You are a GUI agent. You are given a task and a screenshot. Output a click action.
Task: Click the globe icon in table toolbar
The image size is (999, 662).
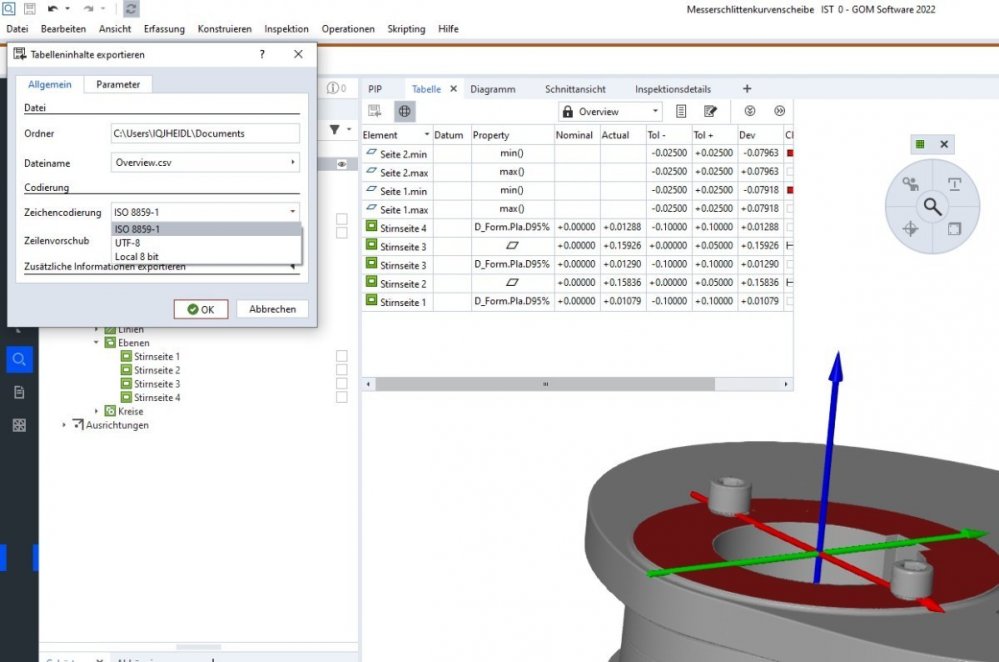coord(404,111)
